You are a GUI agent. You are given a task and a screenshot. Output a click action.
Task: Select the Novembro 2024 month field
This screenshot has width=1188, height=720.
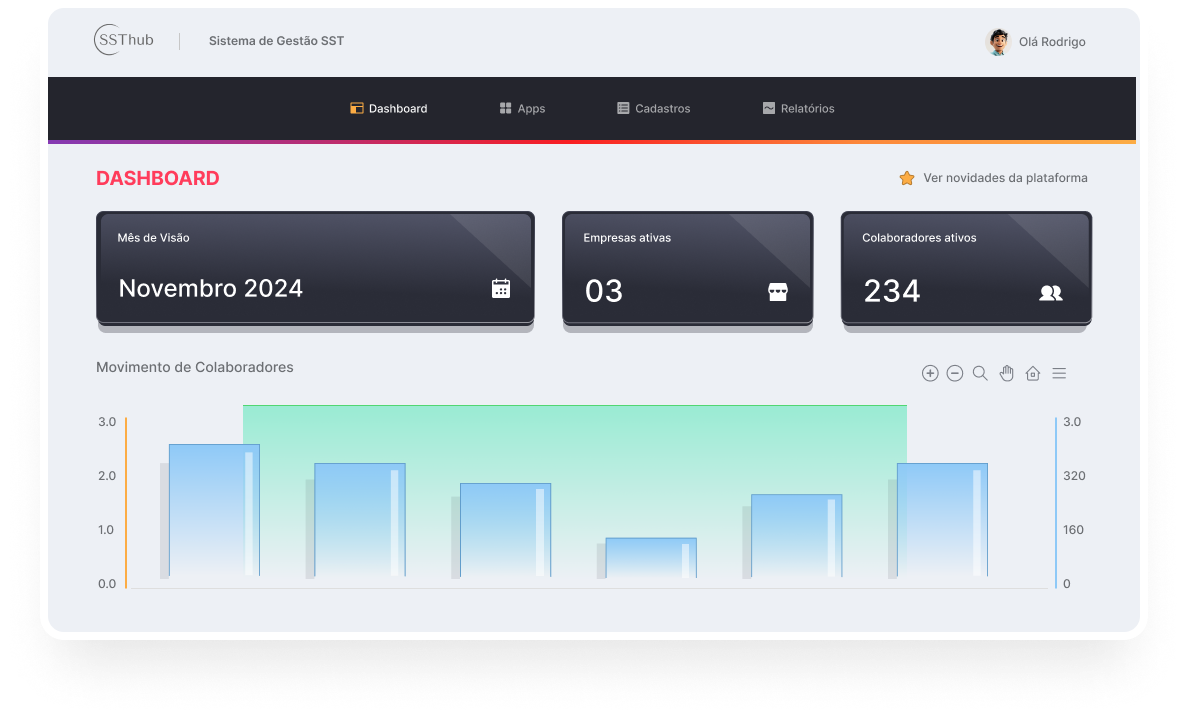pos(211,289)
